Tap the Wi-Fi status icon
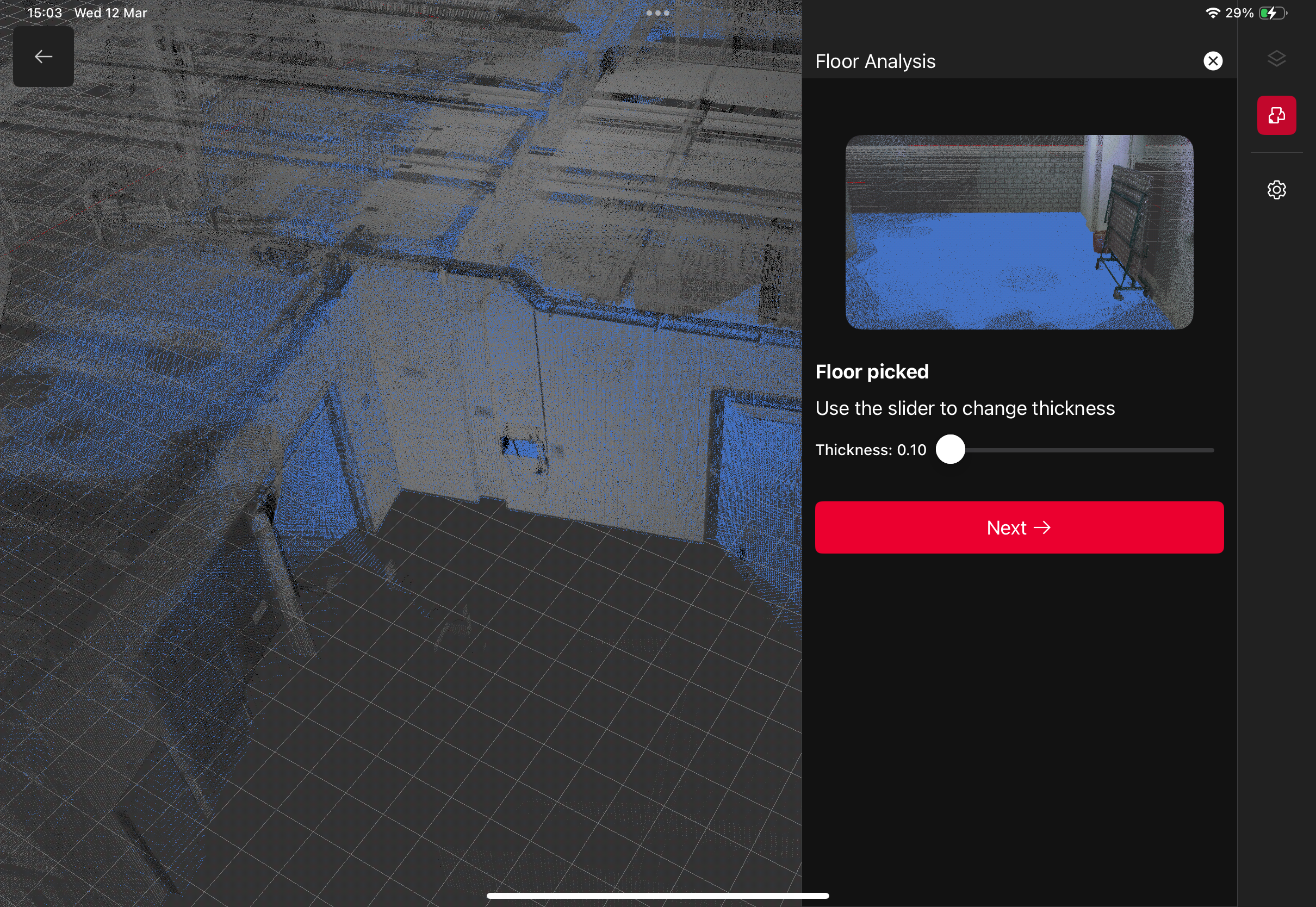The height and width of the screenshot is (907, 1316). point(1212,13)
